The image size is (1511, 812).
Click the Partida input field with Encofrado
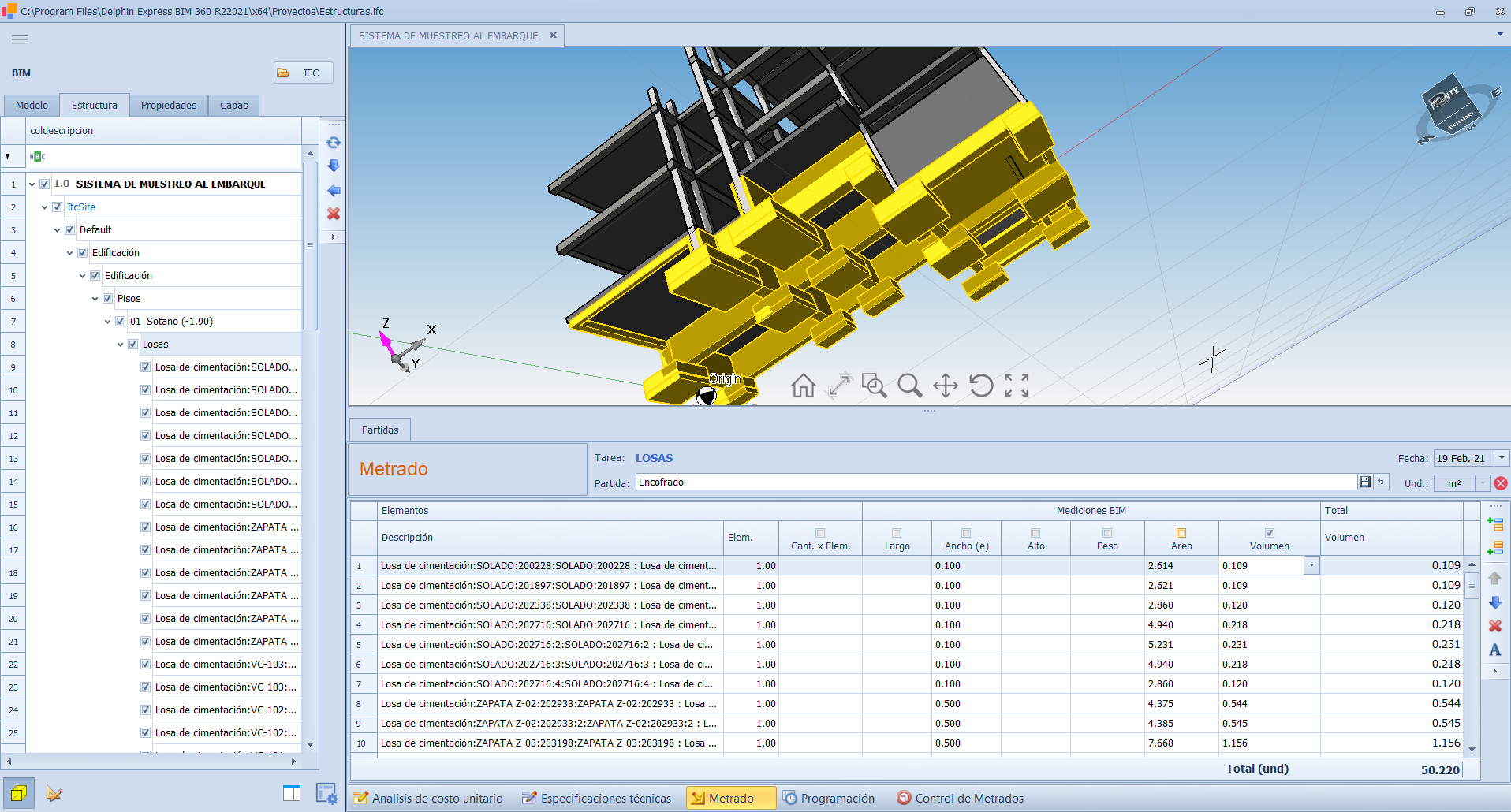pos(994,482)
